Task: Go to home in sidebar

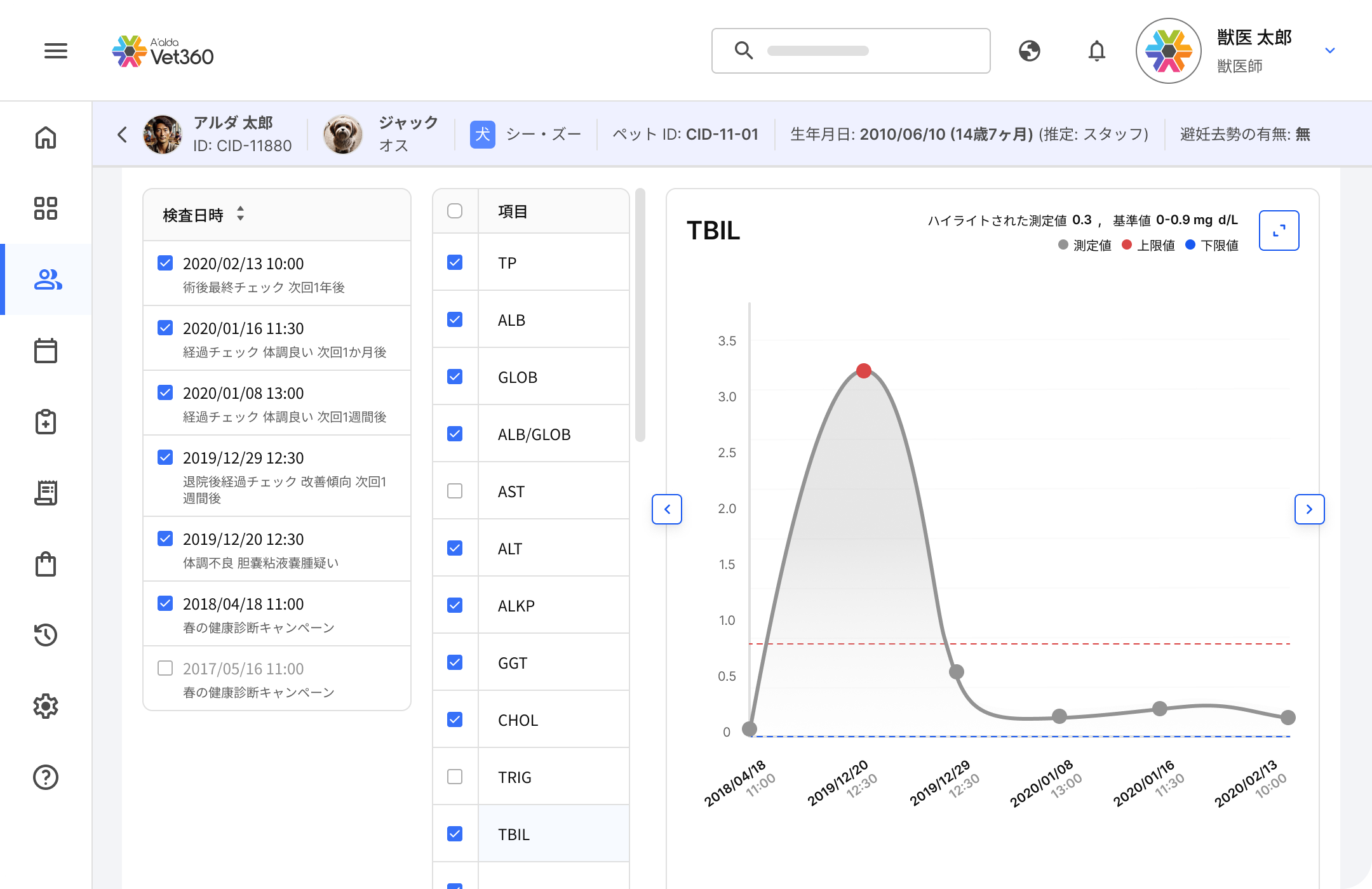Action: pyautogui.click(x=46, y=137)
